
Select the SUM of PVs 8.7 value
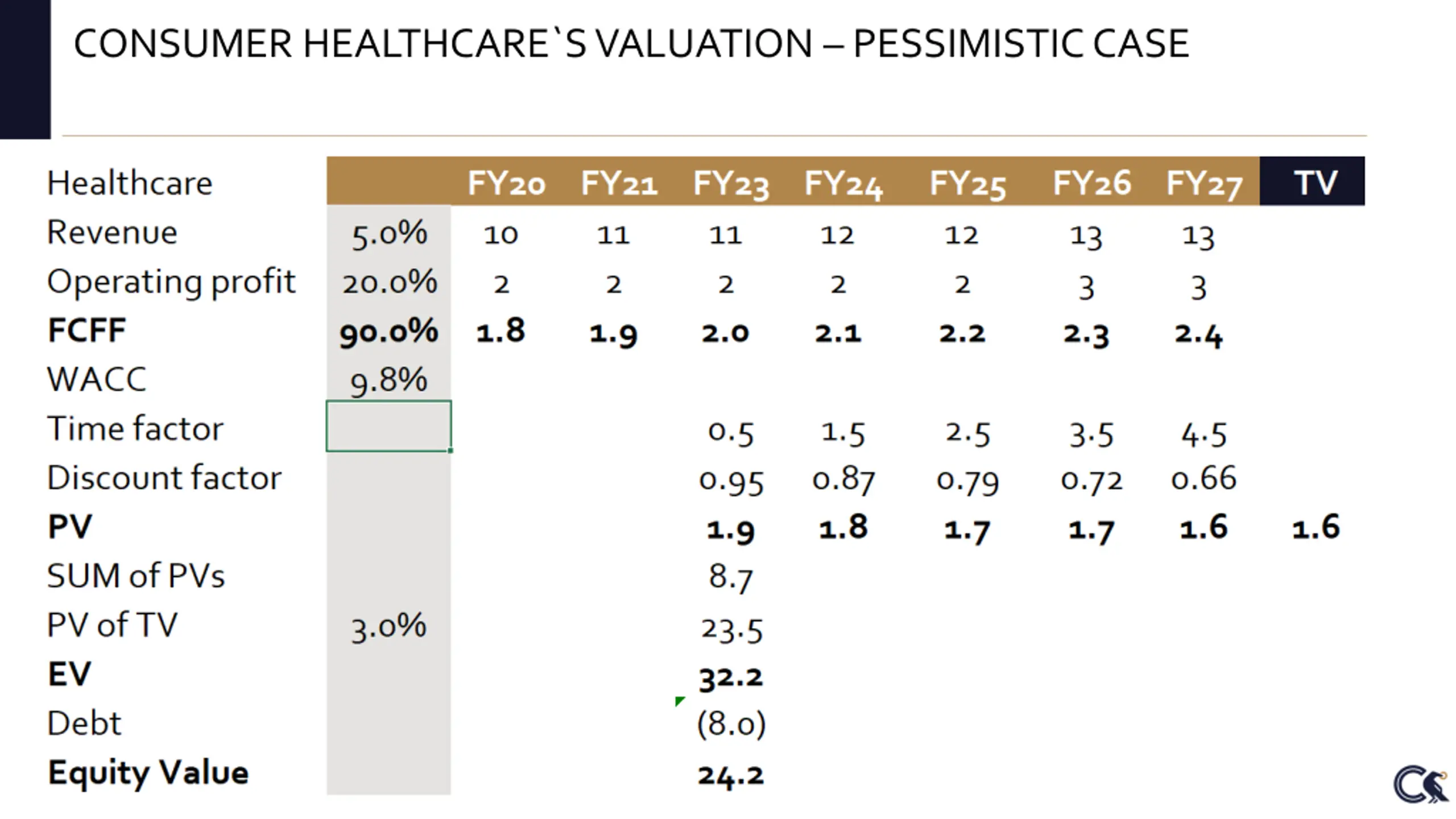click(731, 577)
